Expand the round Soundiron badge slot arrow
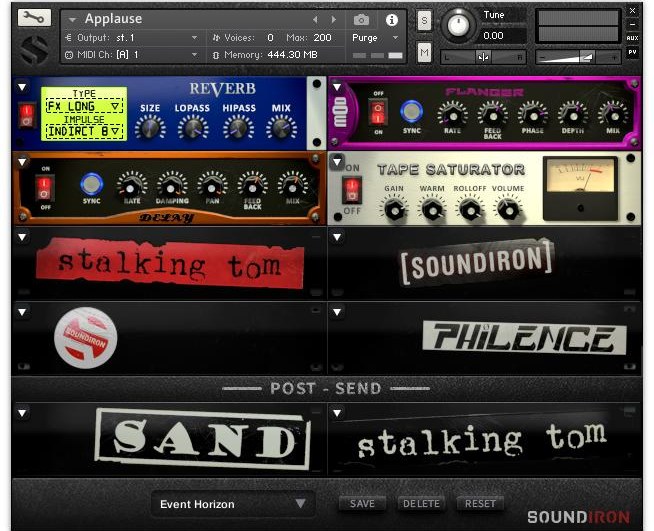This screenshot has width=654, height=531. [x=22, y=312]
